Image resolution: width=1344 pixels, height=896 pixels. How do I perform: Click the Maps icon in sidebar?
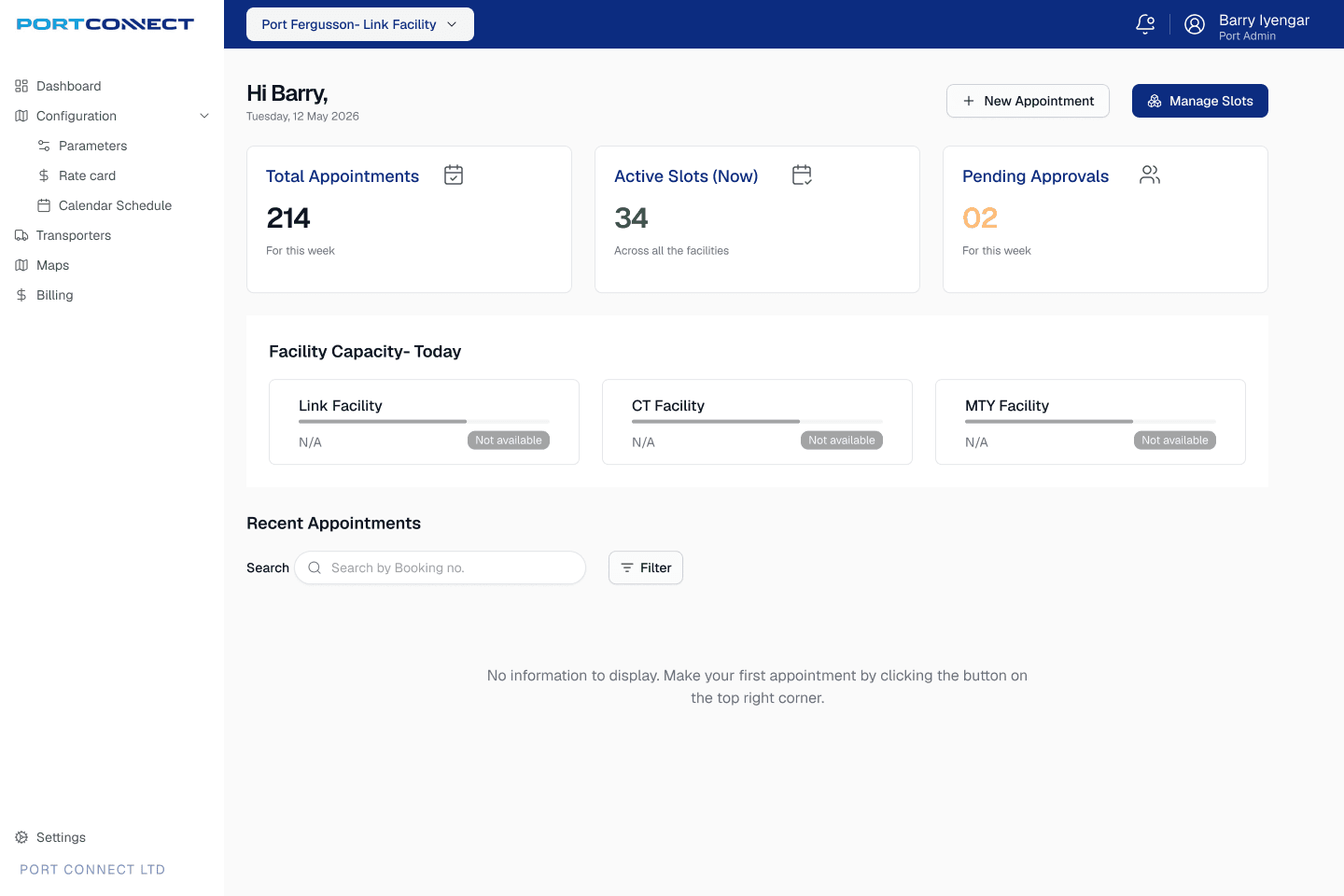pyautogui.click(x=21, y=265)
